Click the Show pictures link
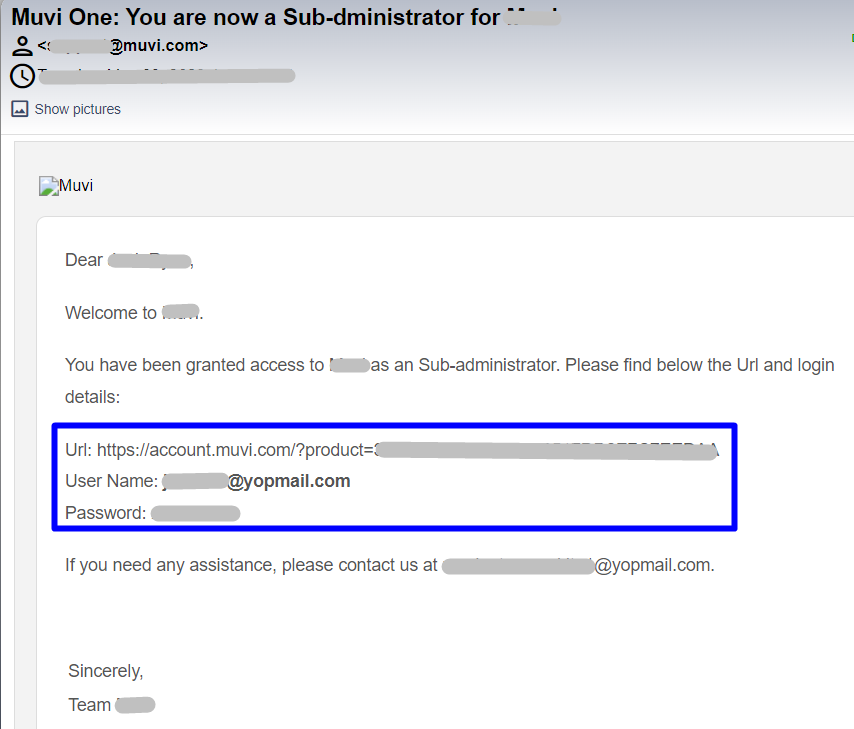854x729 pixels. click(x=77, y=109)
